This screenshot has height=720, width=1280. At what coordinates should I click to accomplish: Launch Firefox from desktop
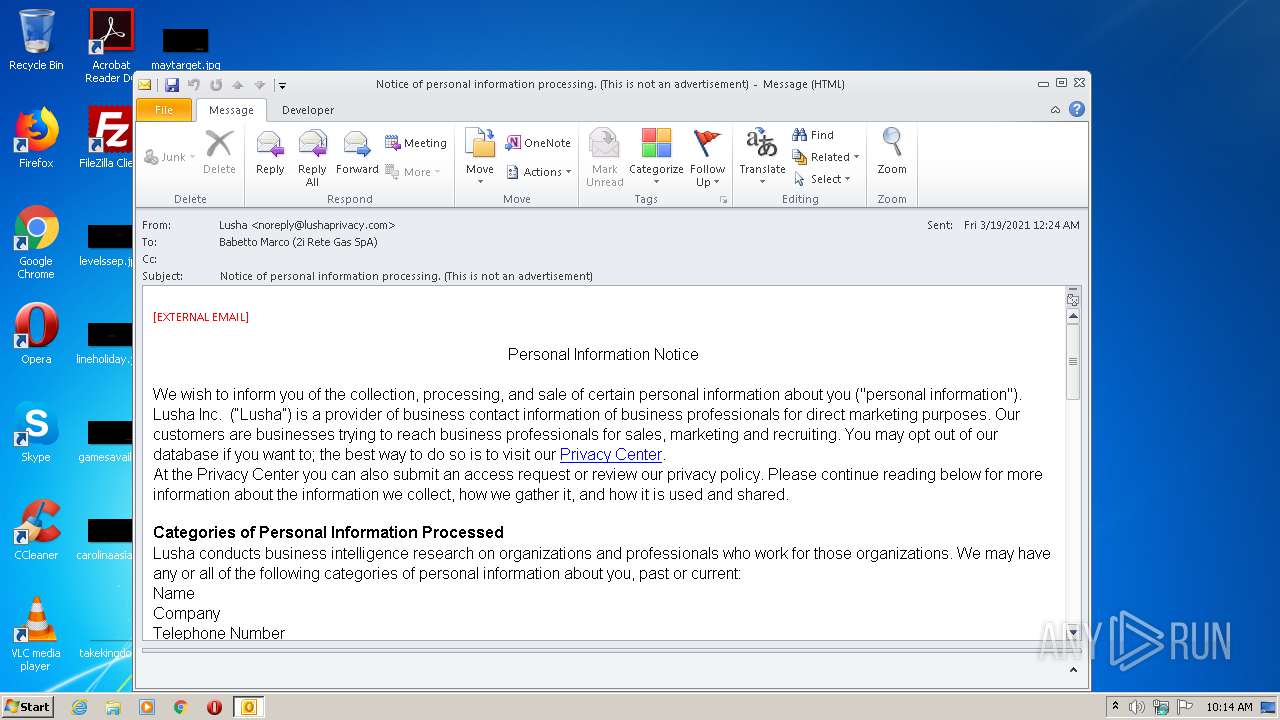pos(36,138)
